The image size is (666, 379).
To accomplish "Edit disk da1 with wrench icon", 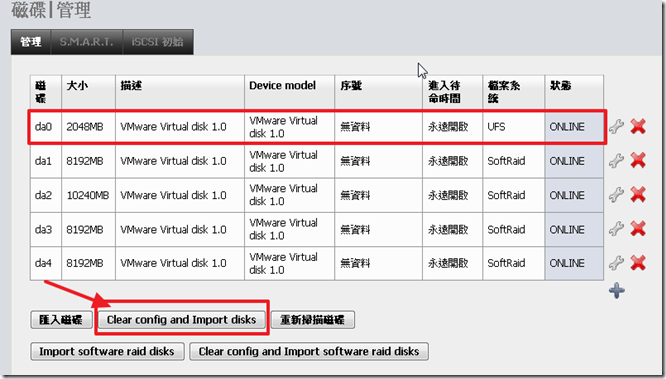I will pyautogui.click(x=616, y=161).
